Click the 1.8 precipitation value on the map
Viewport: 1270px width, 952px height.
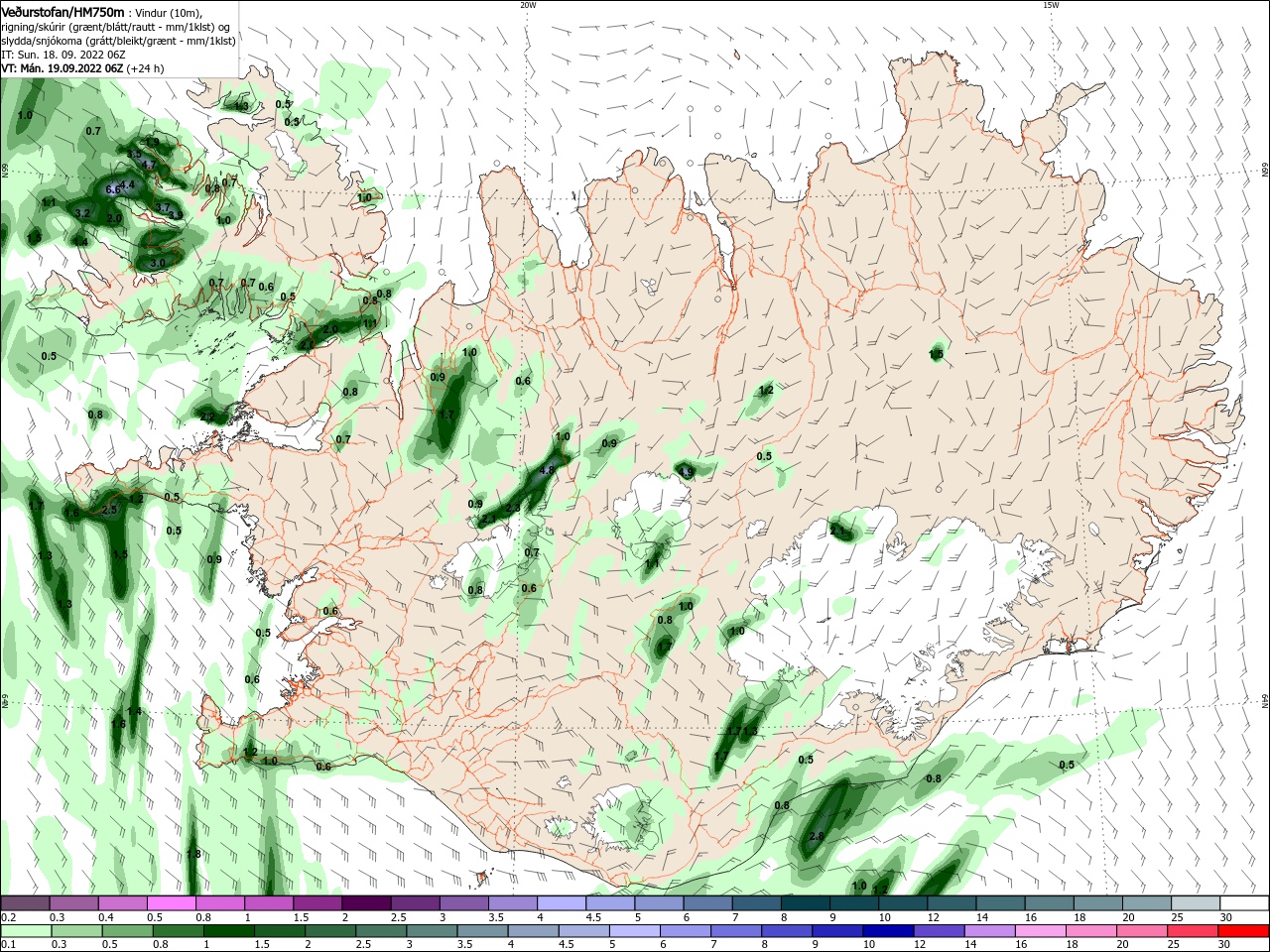(x=193, y=855)
